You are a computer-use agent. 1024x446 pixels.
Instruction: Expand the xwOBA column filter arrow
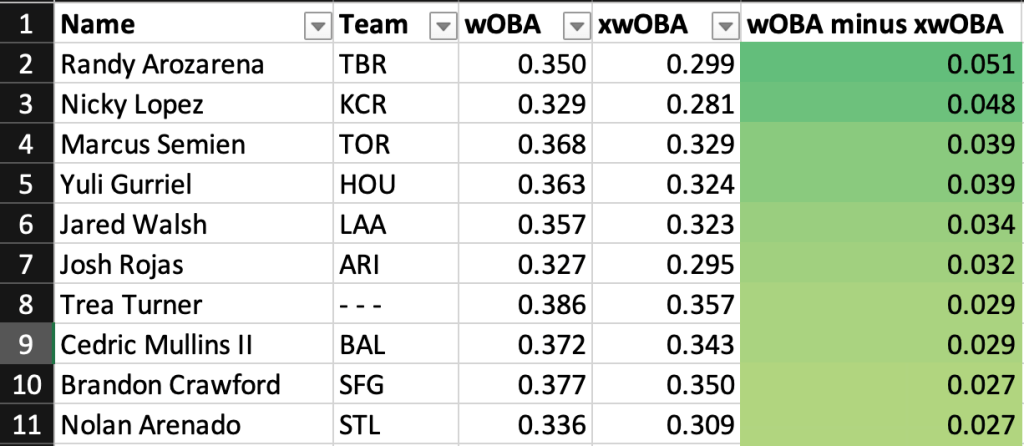[723, 25]
